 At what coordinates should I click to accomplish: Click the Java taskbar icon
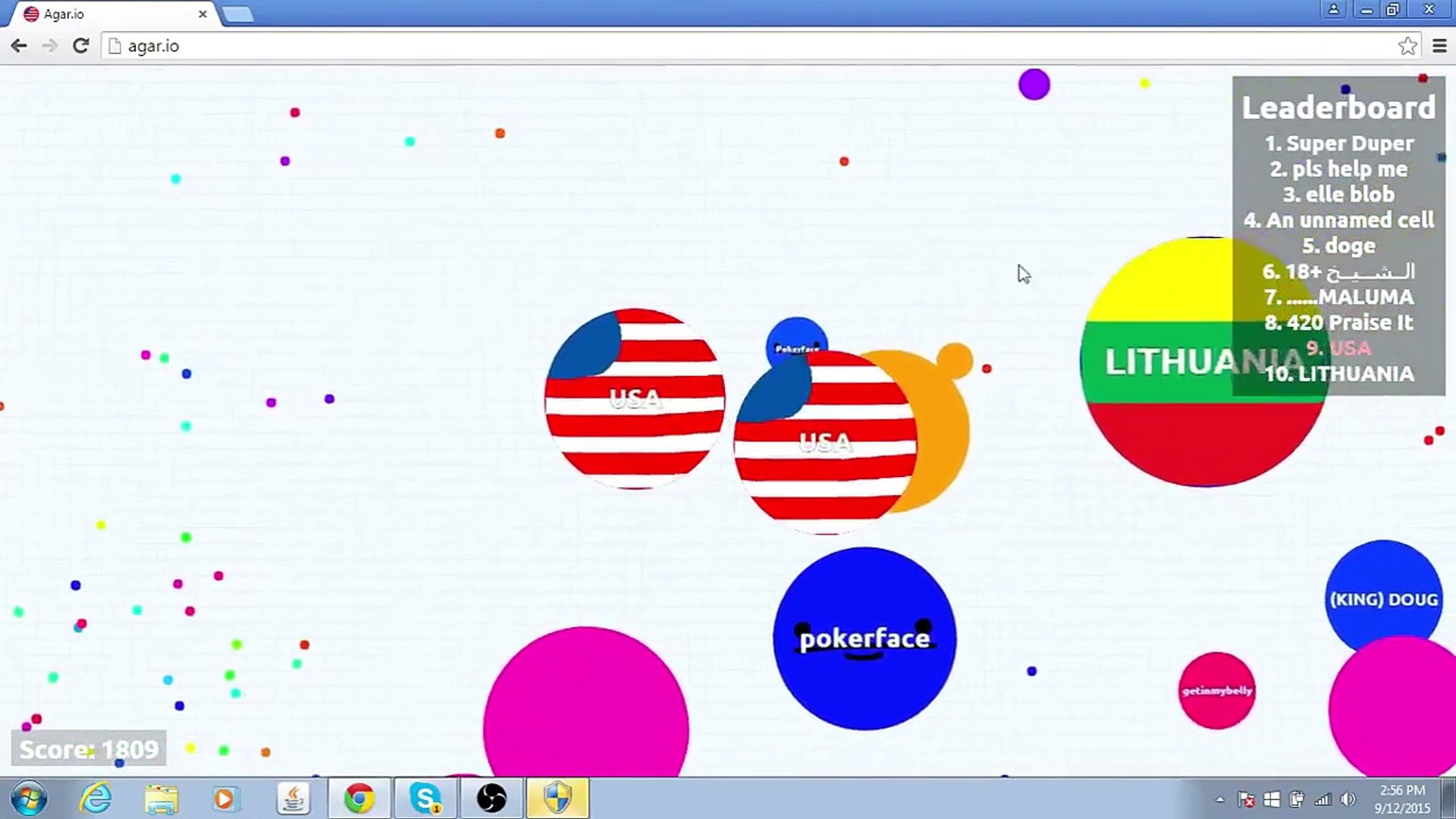[x=293, y=799]
